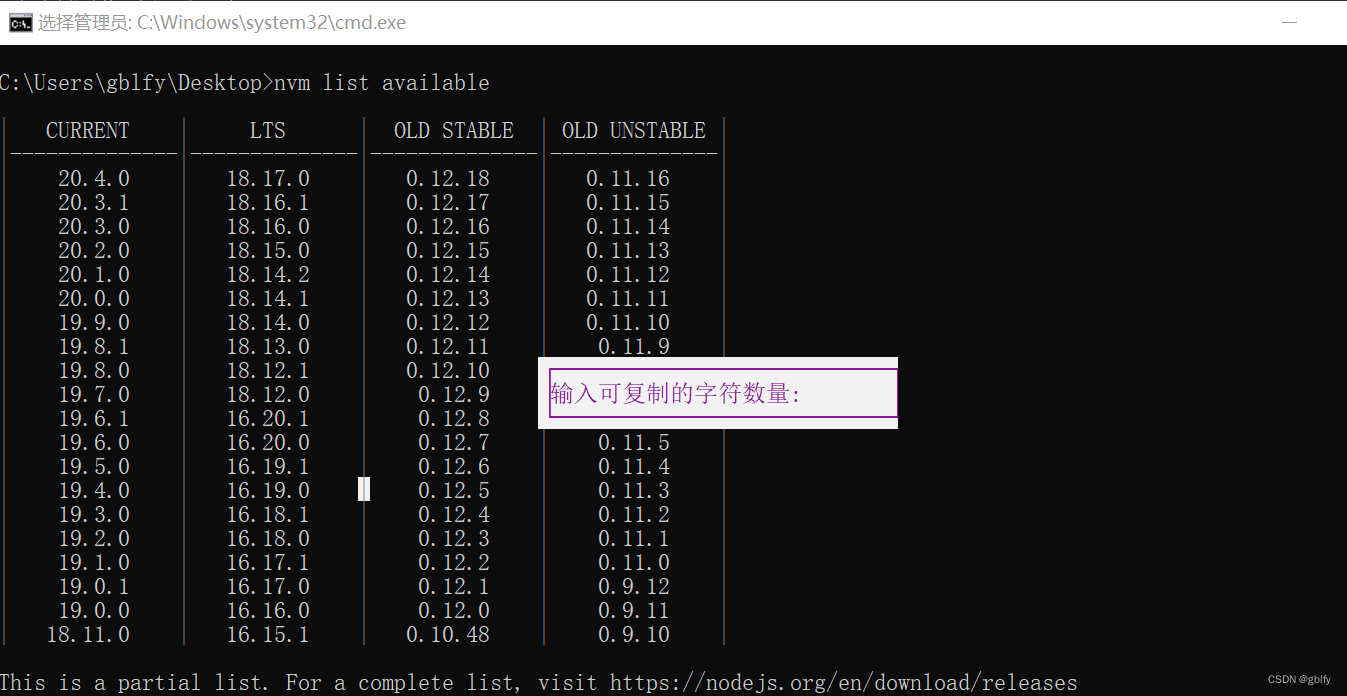Select old unstable version 0.11.11

pos(628,299)
